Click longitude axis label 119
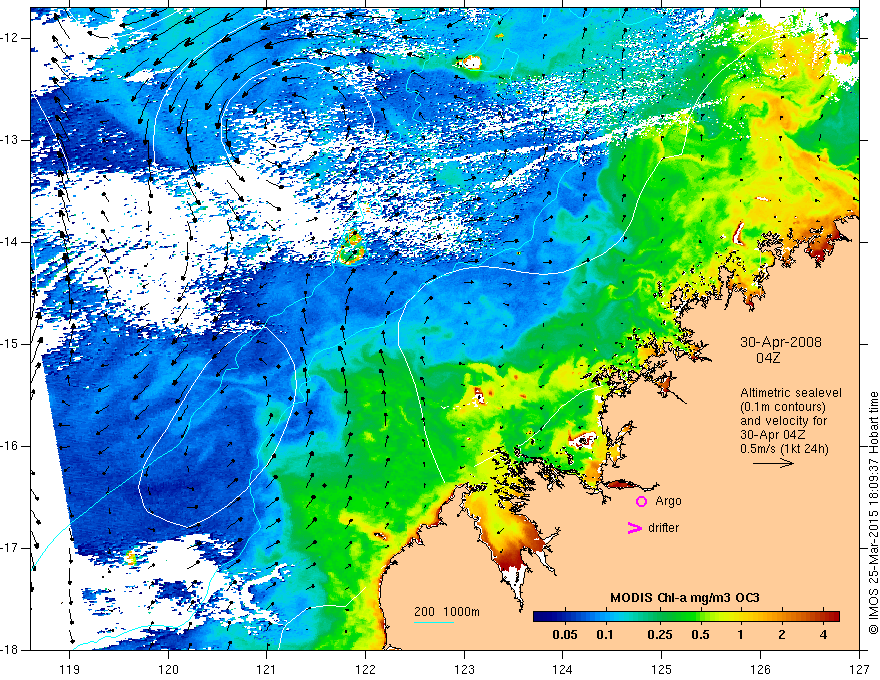This screenshot has height=680, width=880. (70, 669)
